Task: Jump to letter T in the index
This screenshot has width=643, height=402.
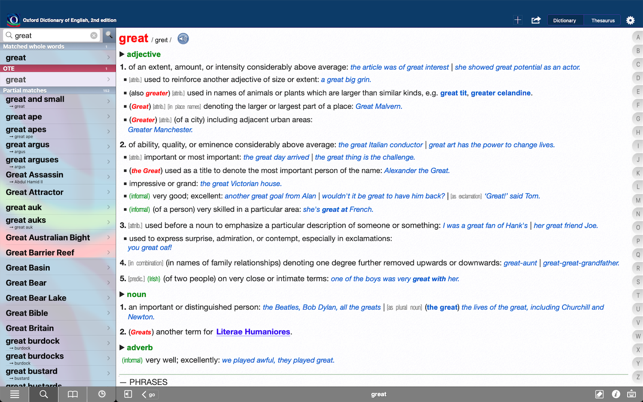Action: (638, 295)
